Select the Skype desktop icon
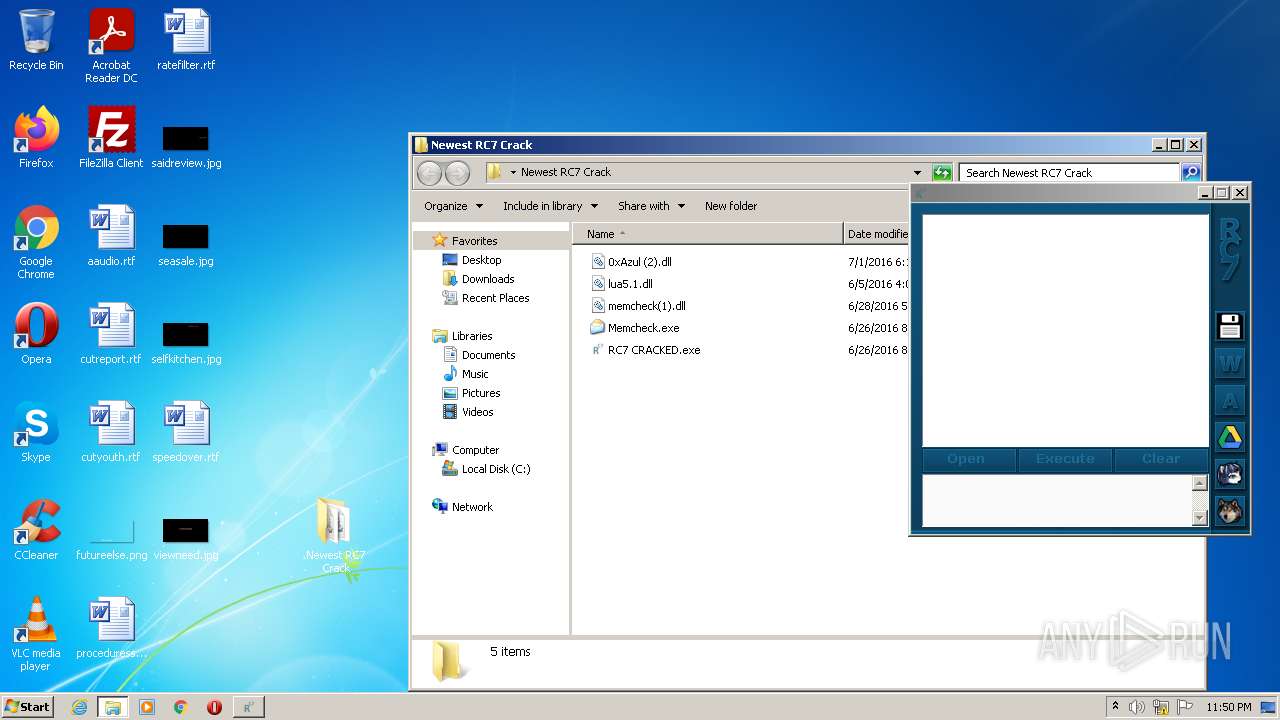 point(36,431)
